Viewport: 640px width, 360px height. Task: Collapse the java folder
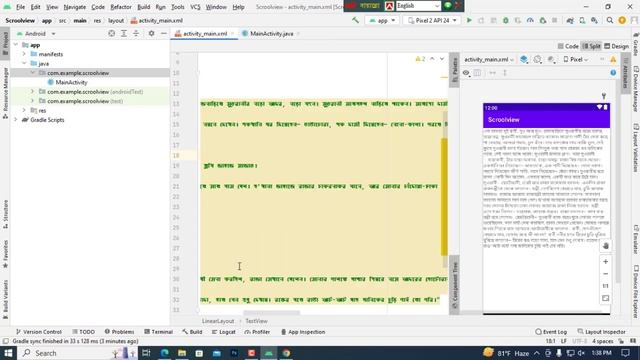[24, 63]
